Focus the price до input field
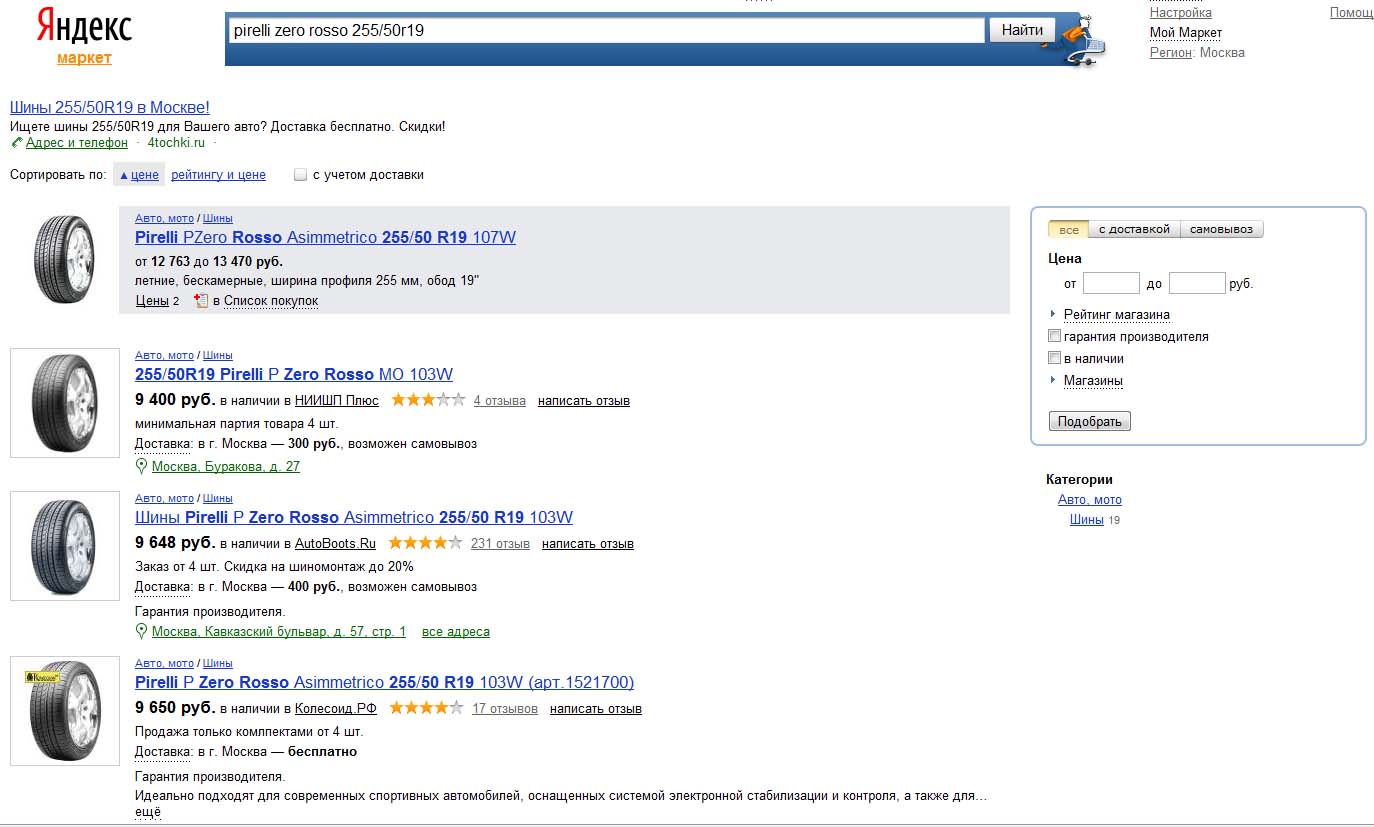The width and height of the screenshot is (1374, 827). pos(1197,283)
